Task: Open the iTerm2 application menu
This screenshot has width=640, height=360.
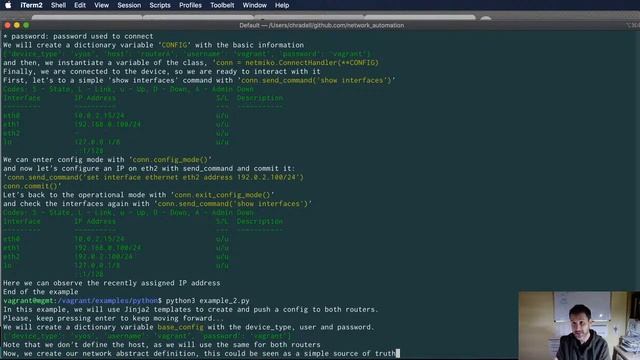Action: tap(31, 5)
